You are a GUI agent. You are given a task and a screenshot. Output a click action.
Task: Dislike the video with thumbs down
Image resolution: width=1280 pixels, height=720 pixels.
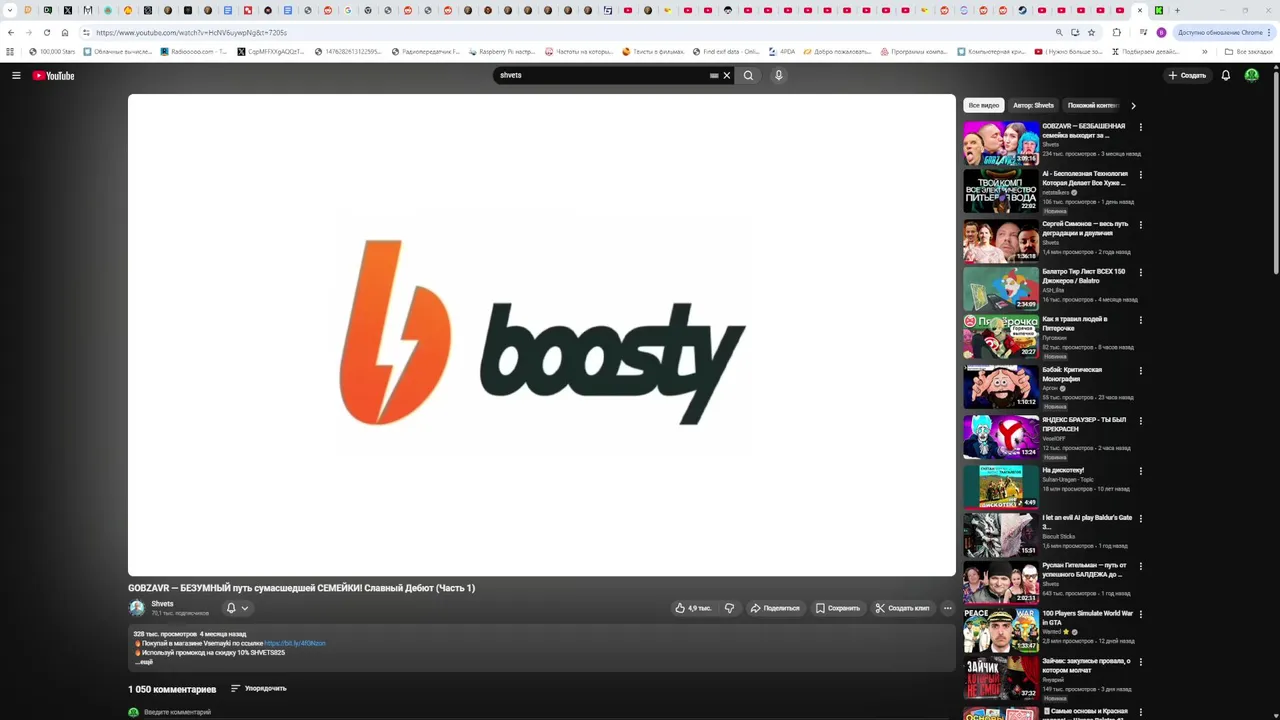729,608
